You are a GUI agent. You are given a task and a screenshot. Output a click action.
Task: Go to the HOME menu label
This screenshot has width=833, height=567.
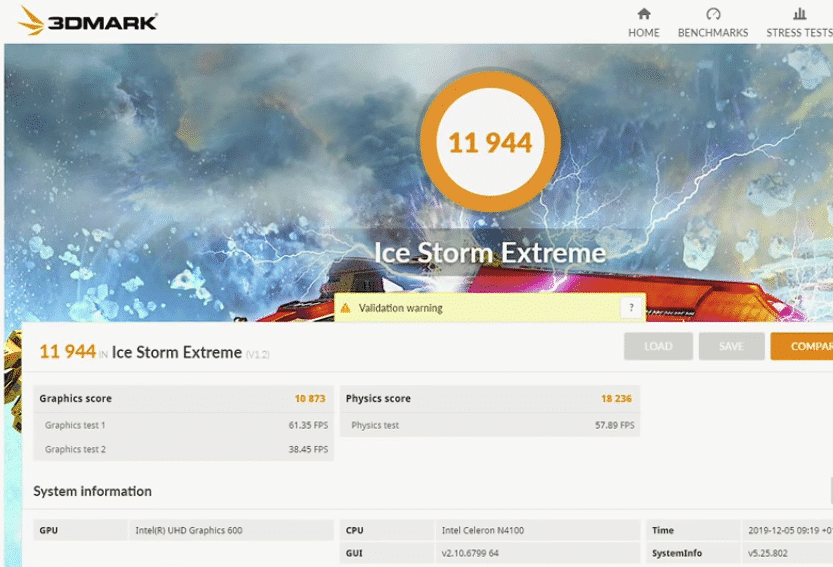(x=644, y=33)
